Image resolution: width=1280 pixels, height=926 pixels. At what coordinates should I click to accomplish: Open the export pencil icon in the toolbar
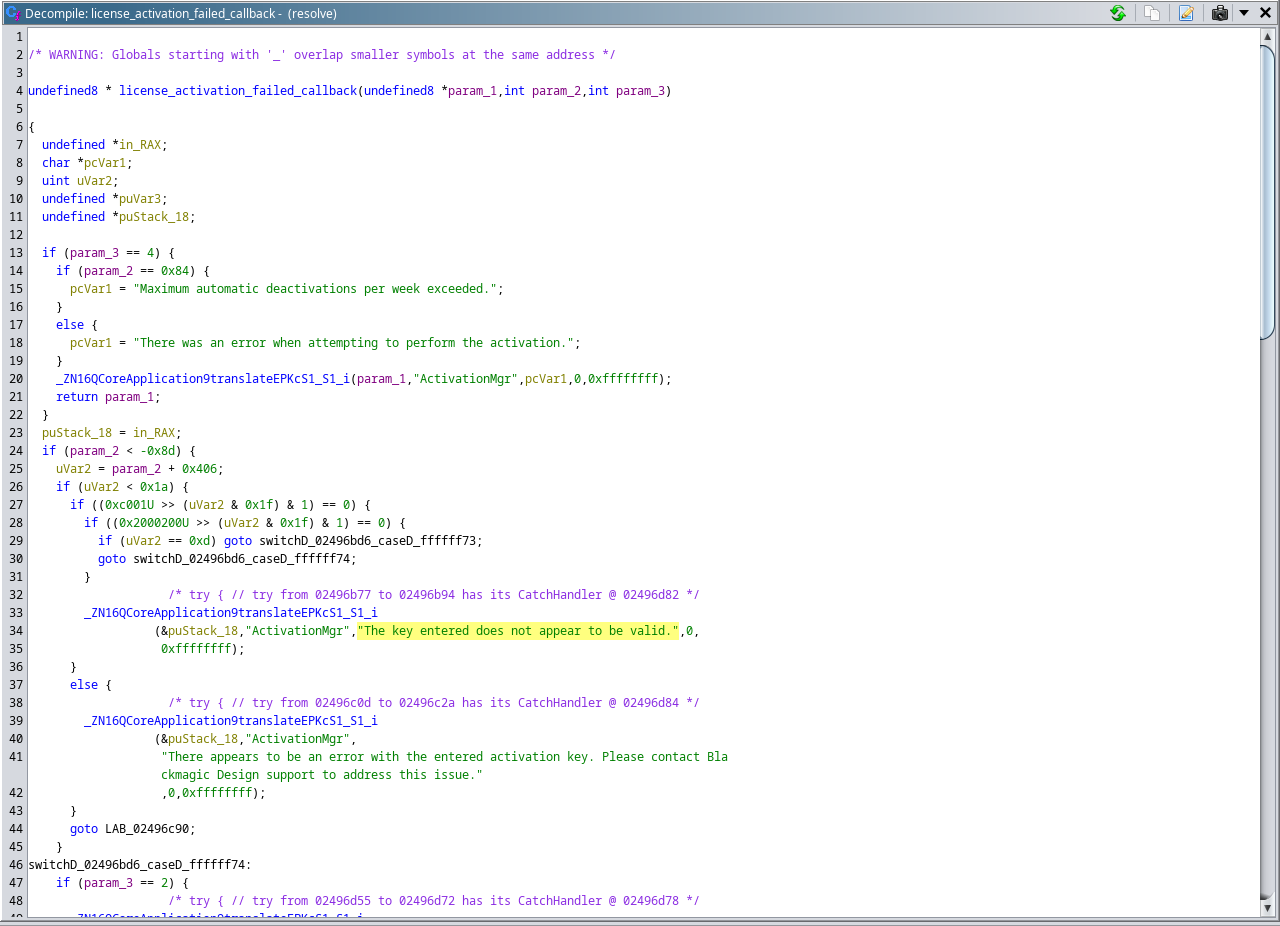[1185, 13]
